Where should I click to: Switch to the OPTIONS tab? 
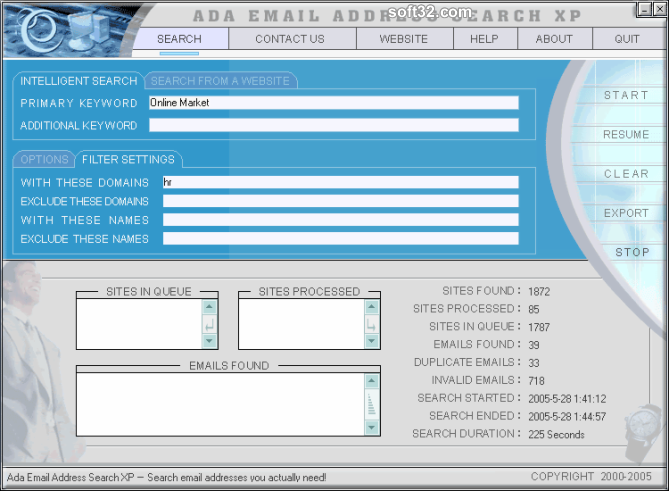point(44,159)
